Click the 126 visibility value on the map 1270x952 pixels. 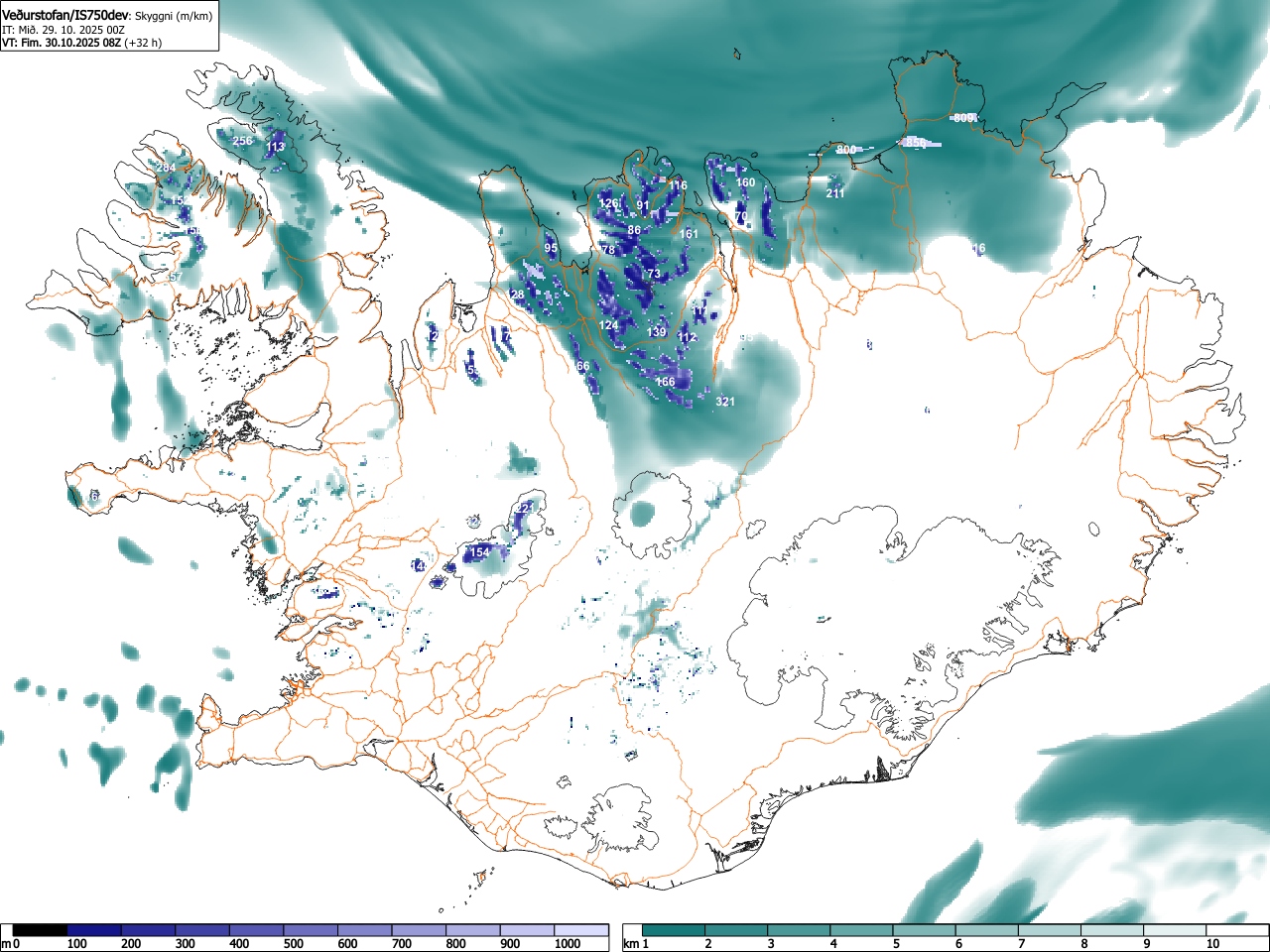[609, 203]
